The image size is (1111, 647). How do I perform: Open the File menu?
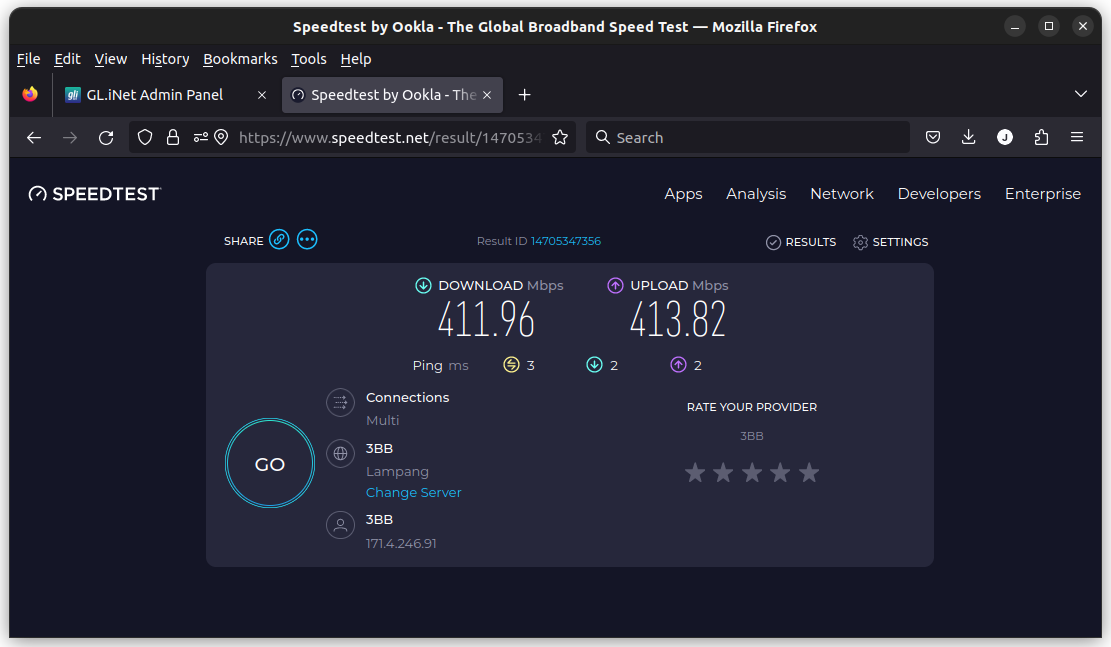pyautogui.click(x=28, y=59)
